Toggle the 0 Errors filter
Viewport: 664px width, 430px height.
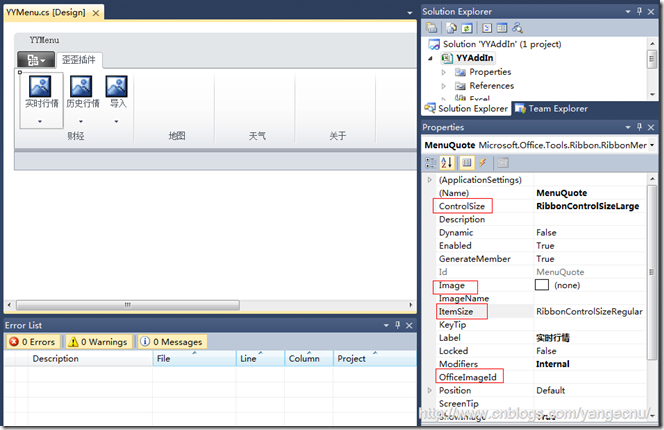33,341
